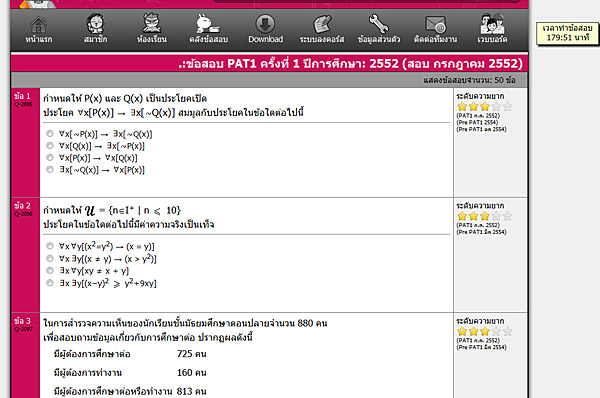Select answer ∃x∃y[(x−y)² ≥ y²+9xy]
The width and height of the screenshot is (600, 398).
50,282
